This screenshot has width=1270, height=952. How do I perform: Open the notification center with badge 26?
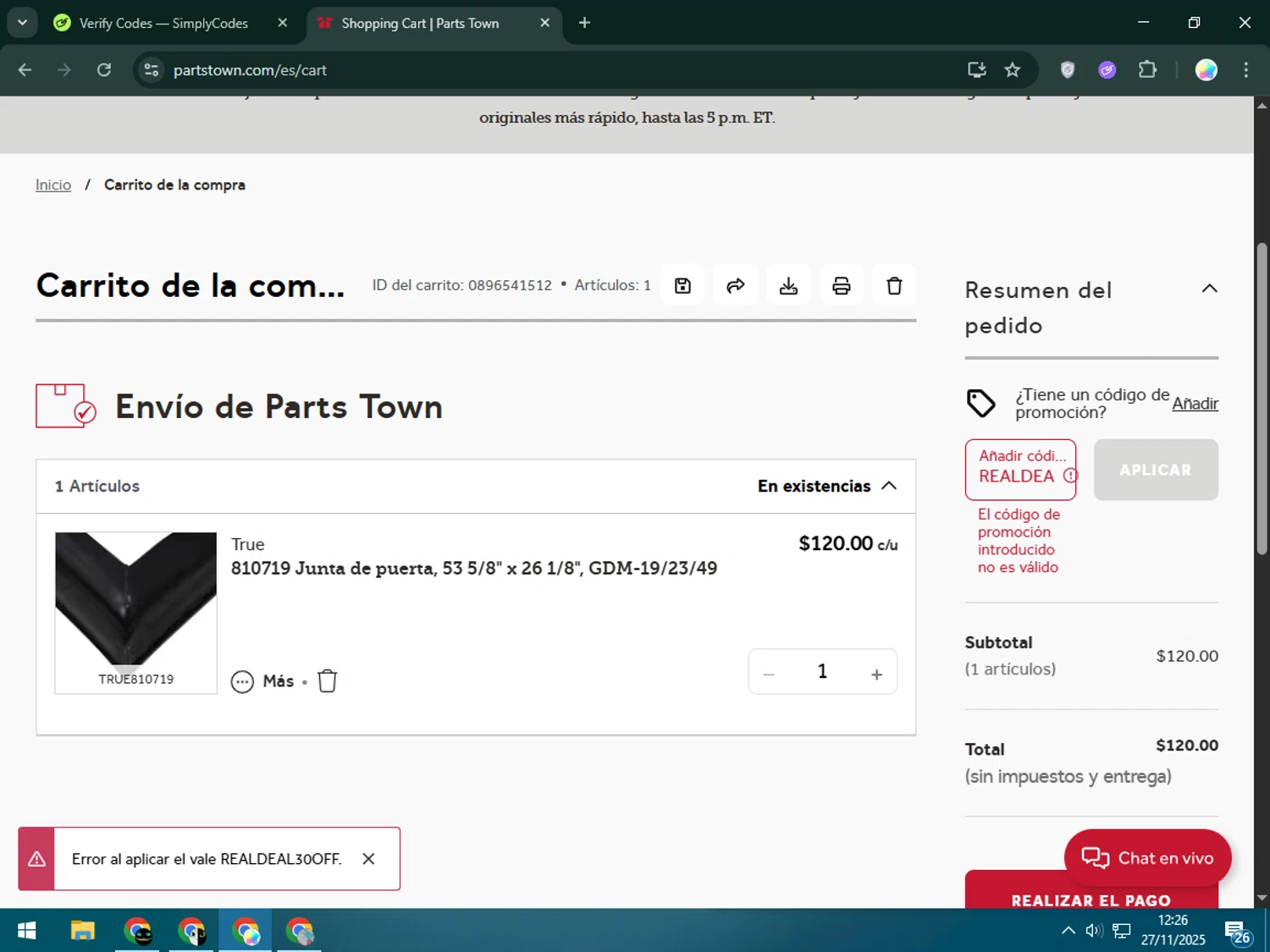point(1237,932)
